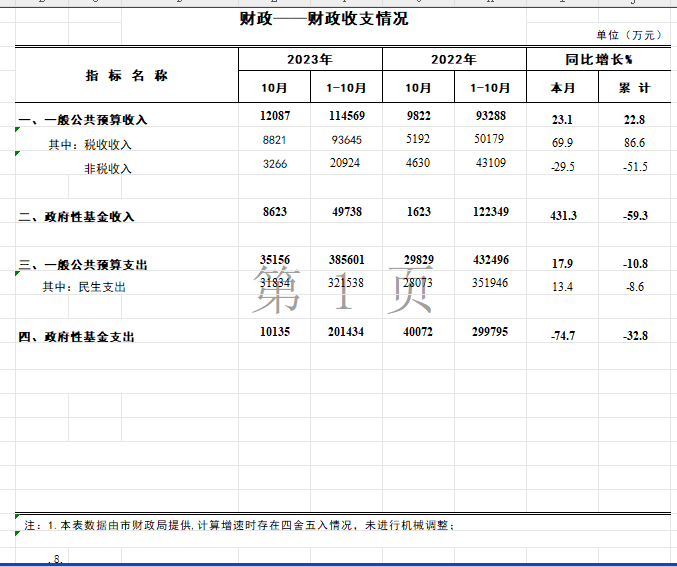Image resolution: width=677 pixels, height=567 pixels.
Task: Click the cell containing 114569
Action: (347, 116)
